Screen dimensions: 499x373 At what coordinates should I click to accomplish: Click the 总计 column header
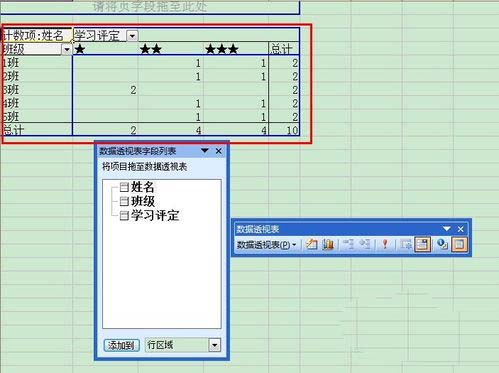[x=284, y=49]
